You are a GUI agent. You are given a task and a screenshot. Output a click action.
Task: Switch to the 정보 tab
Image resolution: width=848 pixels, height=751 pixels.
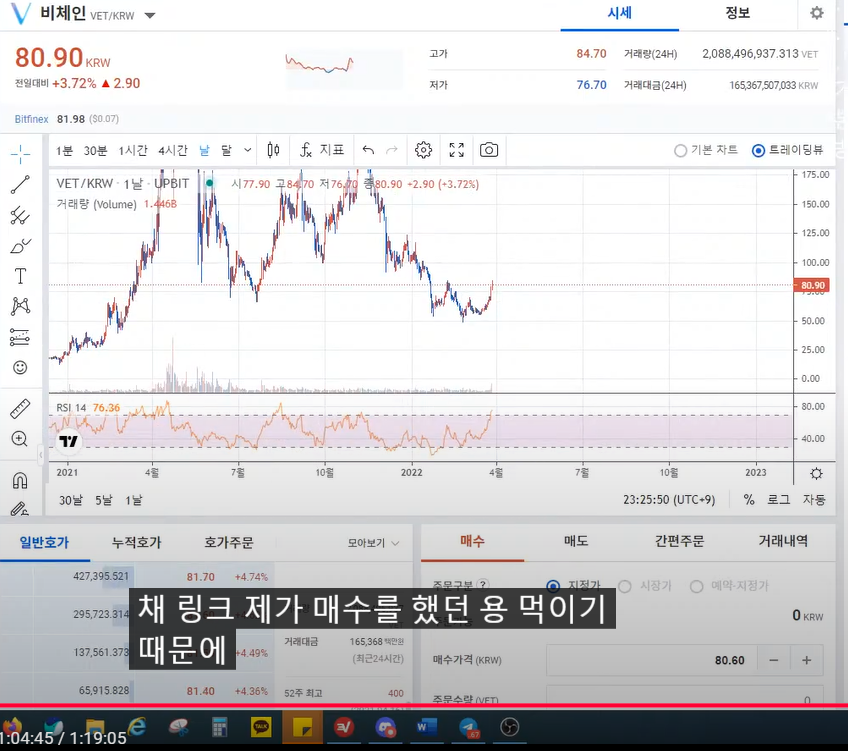(x=738, y=13)
